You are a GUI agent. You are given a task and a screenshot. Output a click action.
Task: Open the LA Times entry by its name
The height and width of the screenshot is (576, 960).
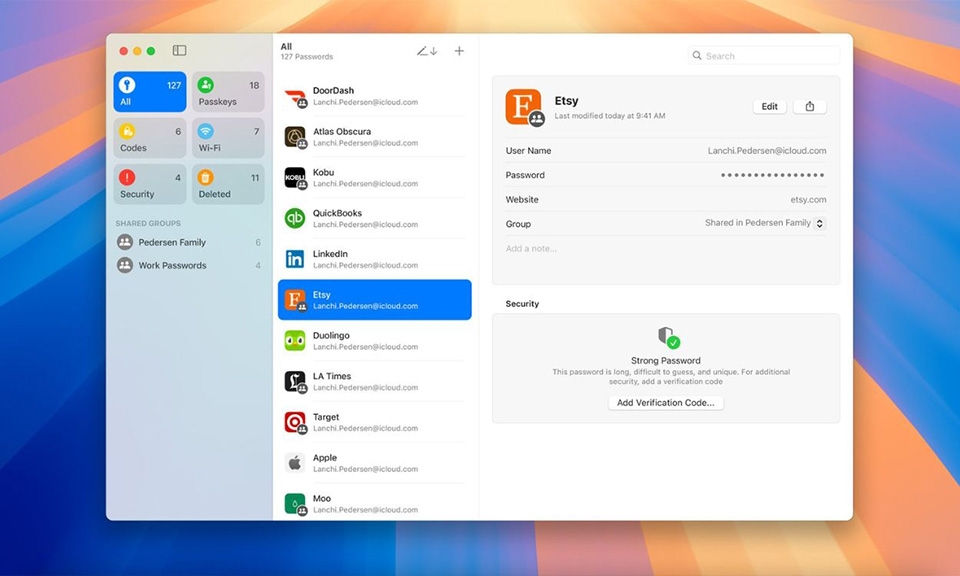(332, 376)
